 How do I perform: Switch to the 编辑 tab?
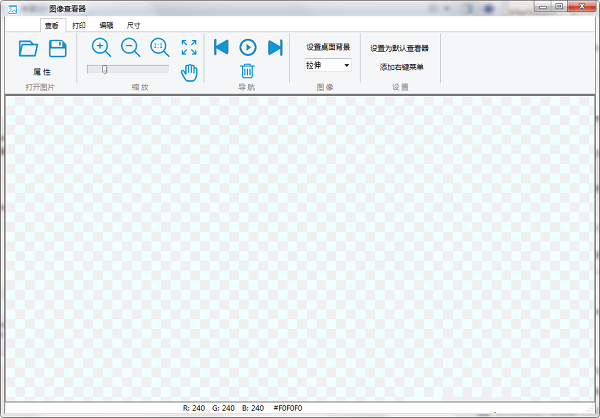click(106, 26)
